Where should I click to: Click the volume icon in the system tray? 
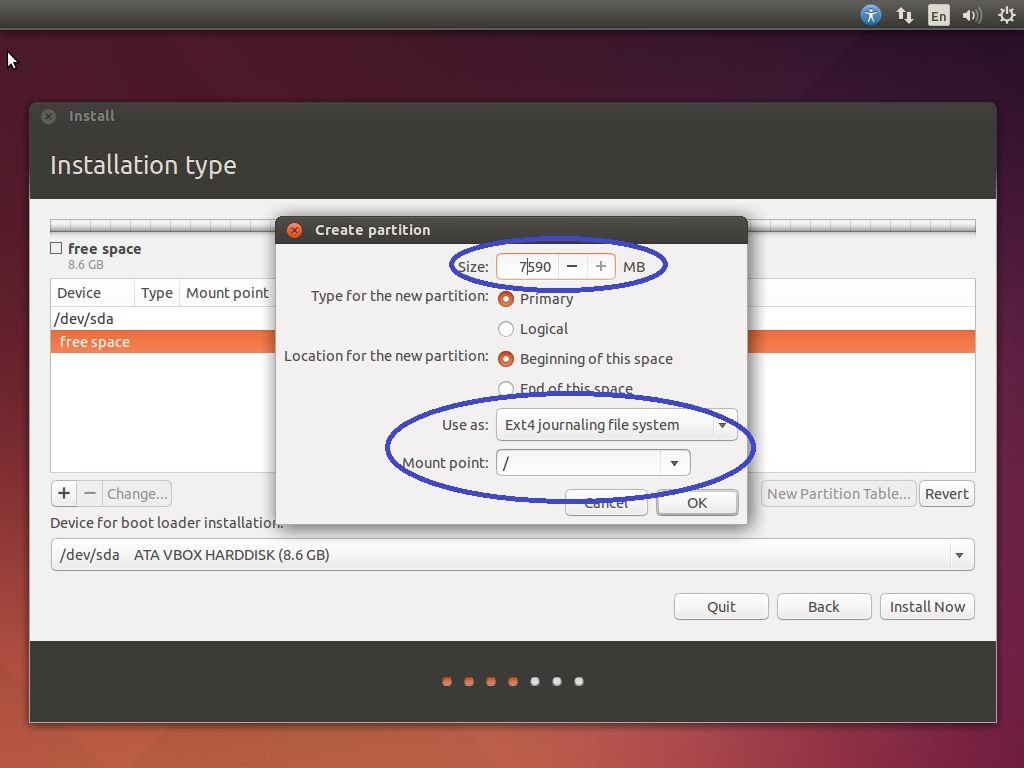coord(971,15)
